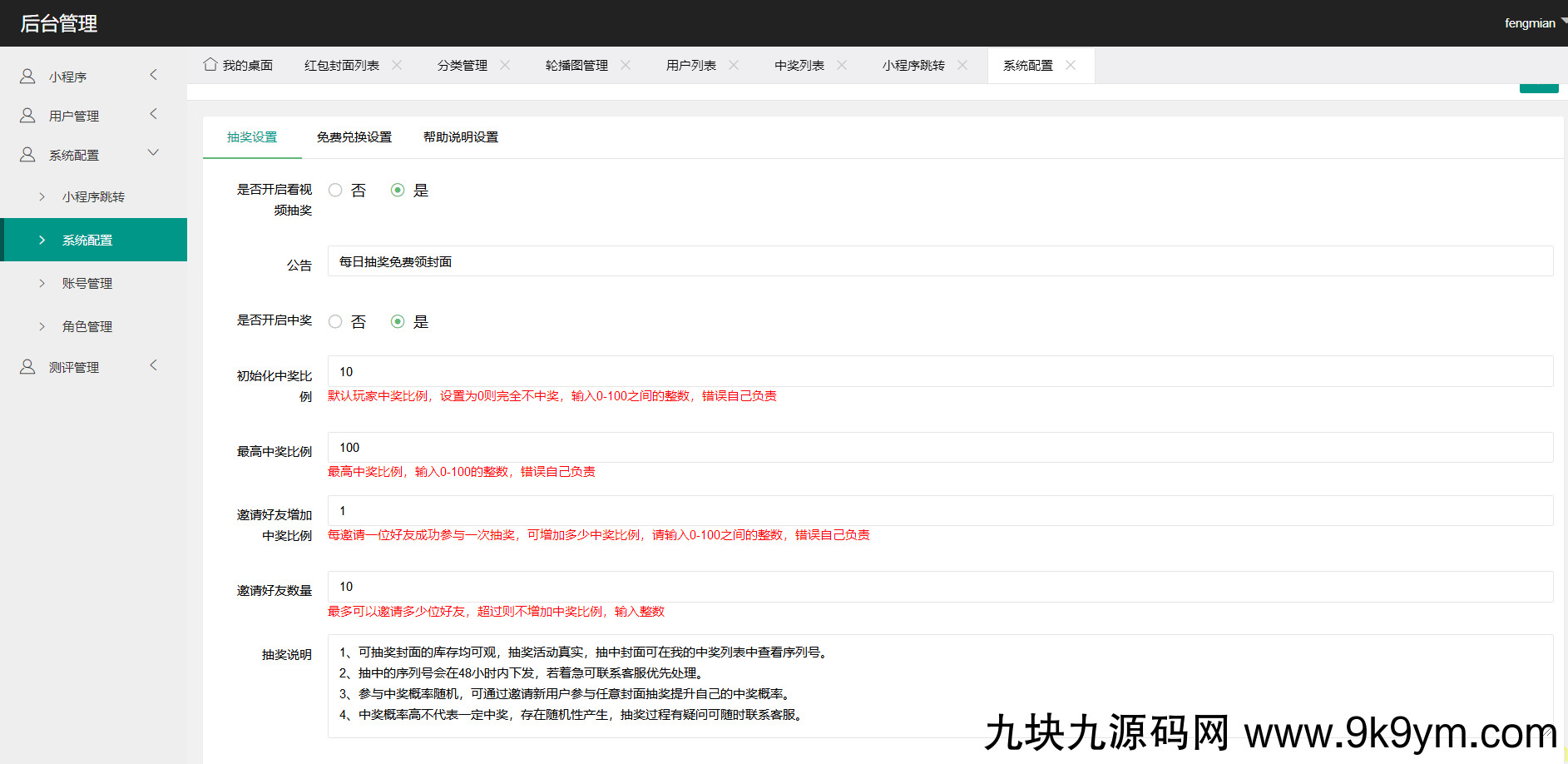The width and height of the screenshot is (1568, 764).
Task: Close the 红包封面列表 tab
Action: tap(397, 65)
